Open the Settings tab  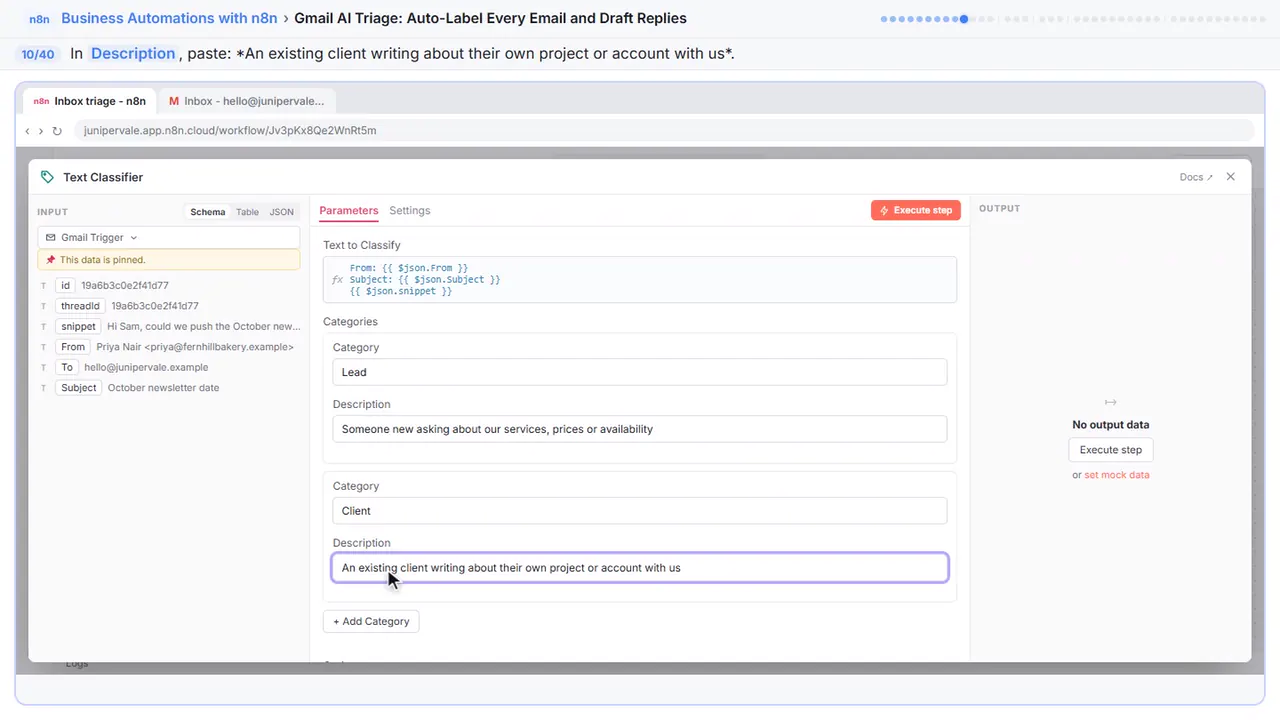[410, 211]
